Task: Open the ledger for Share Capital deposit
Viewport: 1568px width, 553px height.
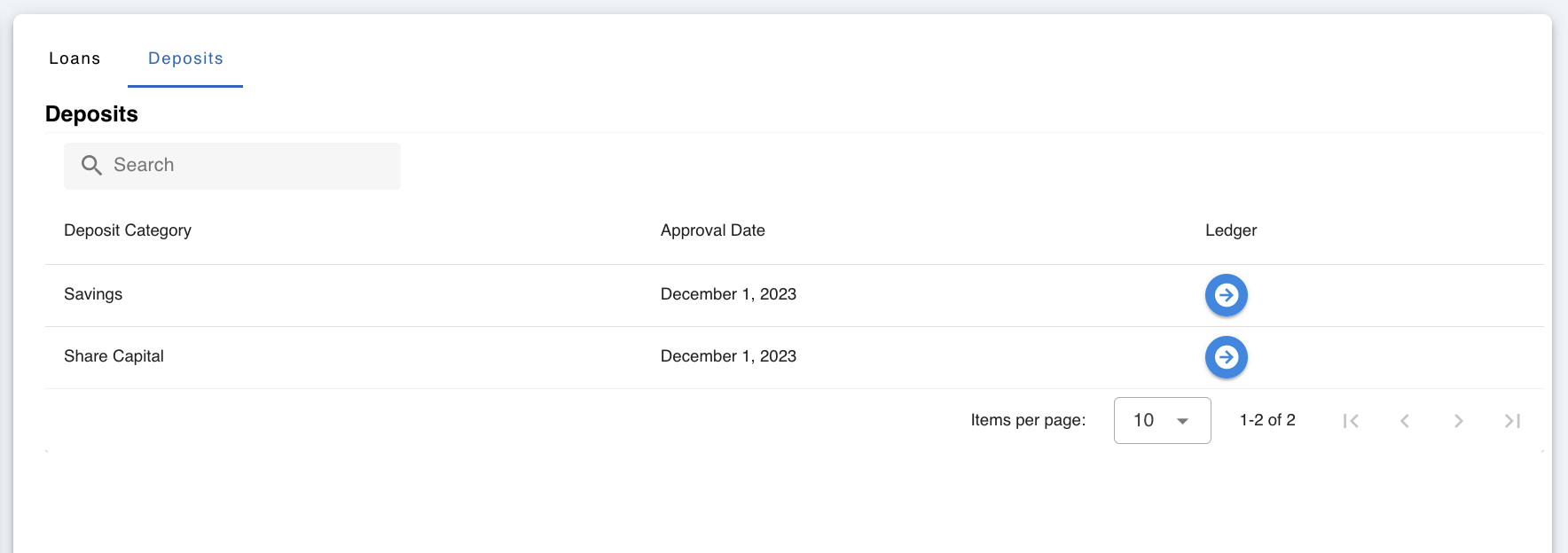Action: (x=1226, y=357)
